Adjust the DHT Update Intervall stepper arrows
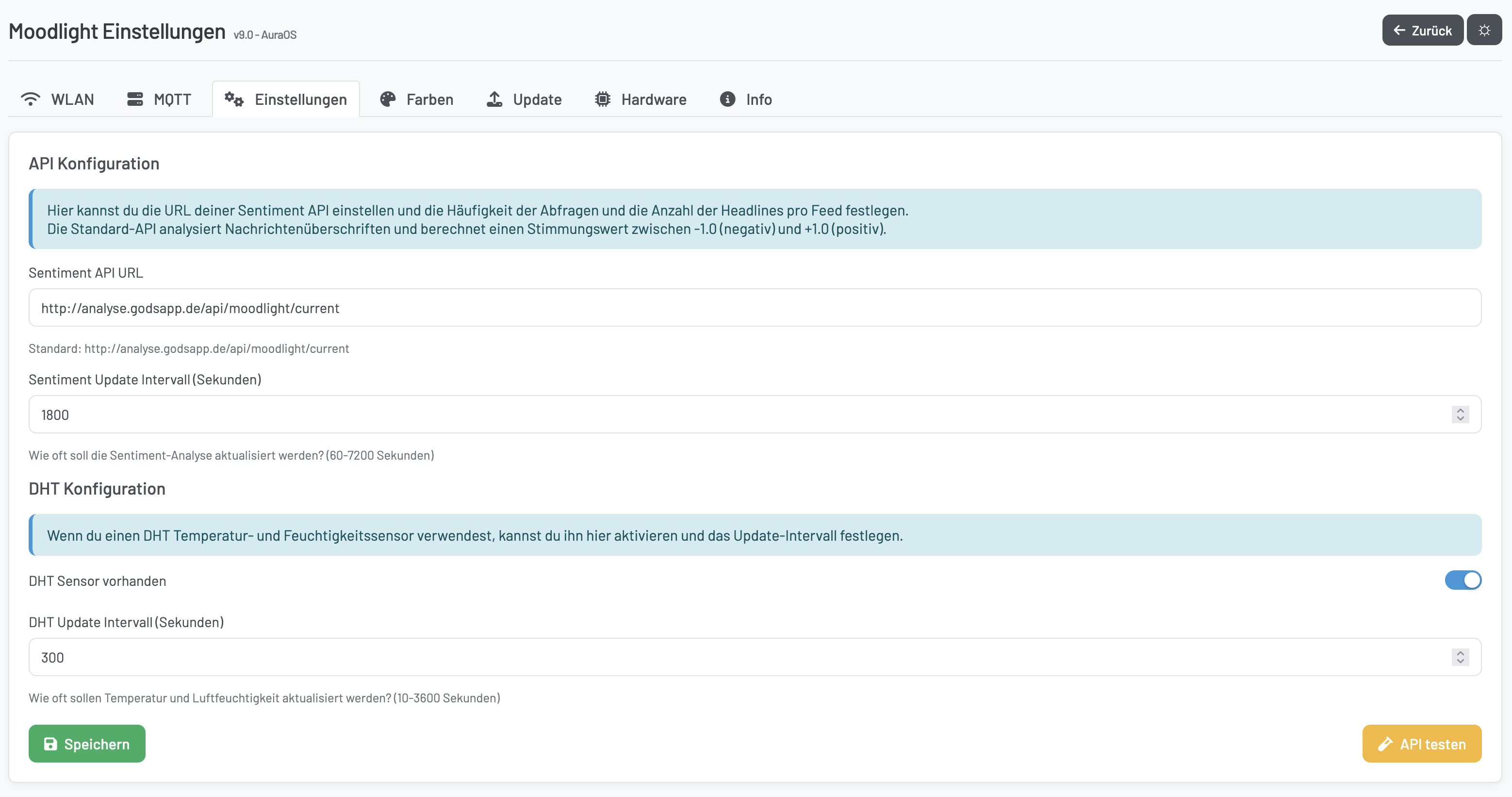The height and width of the screenshot is (797, 1512). point(1461,657)
